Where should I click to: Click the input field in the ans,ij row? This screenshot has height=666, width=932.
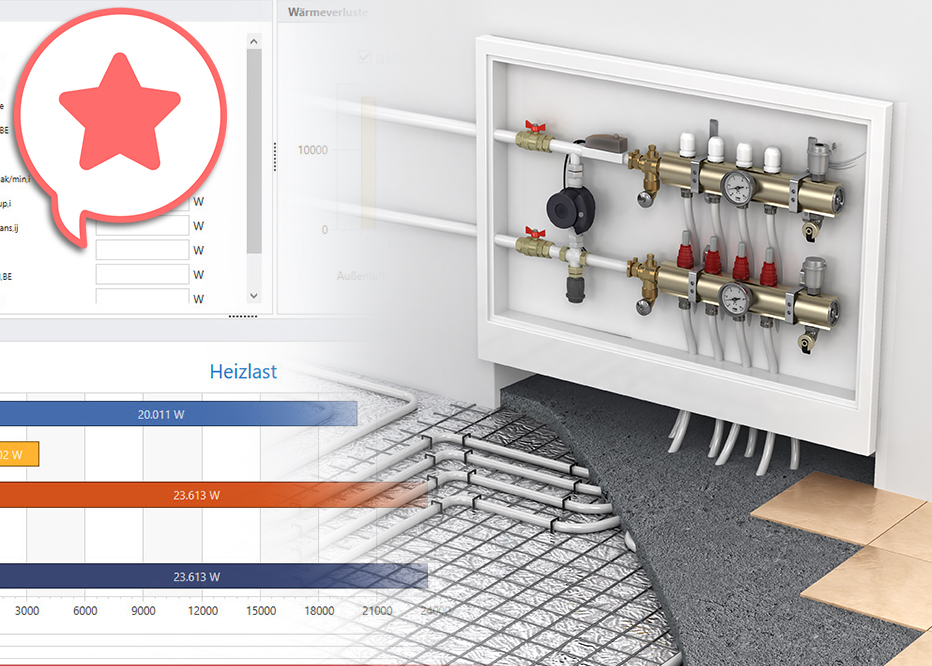coord(142,227)
